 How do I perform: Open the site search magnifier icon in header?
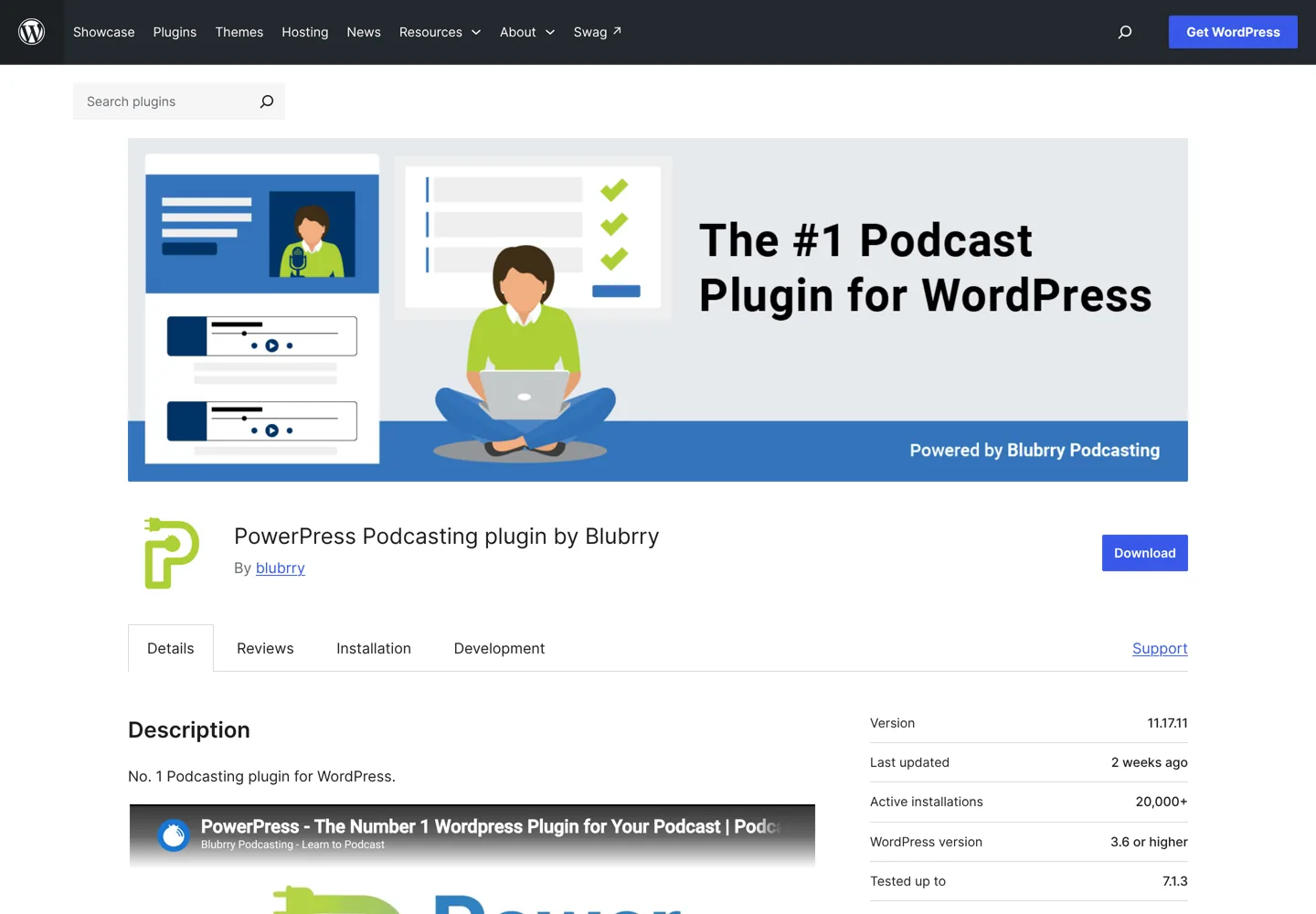pos(1125,32)
